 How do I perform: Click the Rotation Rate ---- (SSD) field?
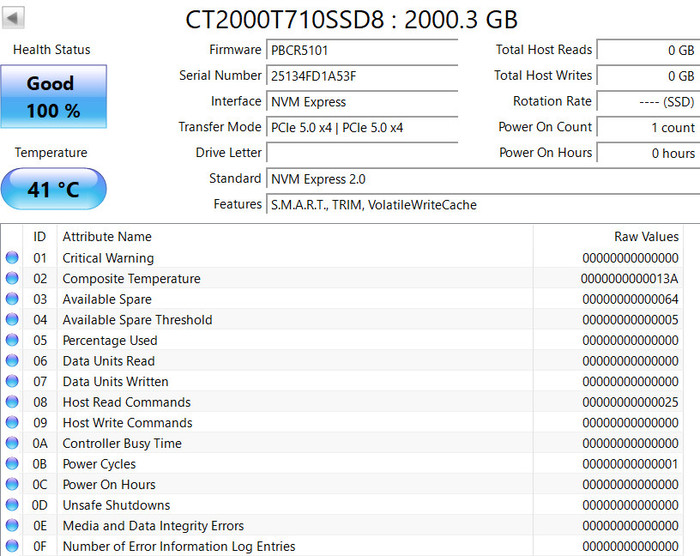pyautogui.click(x=648, y=102)
